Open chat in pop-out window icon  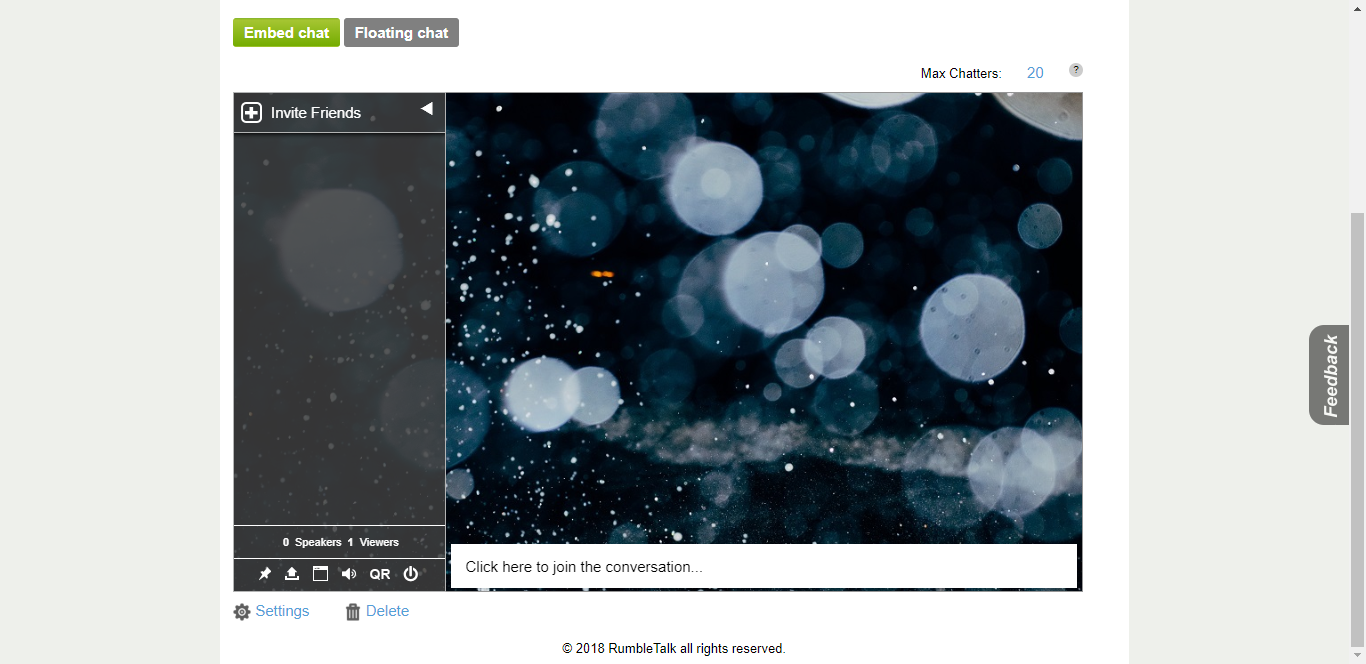tap(320, 574)
